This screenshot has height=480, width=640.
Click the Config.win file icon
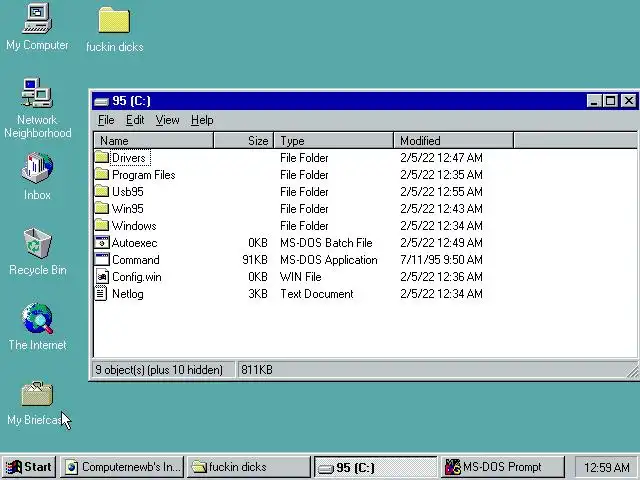tap(102, 277)
